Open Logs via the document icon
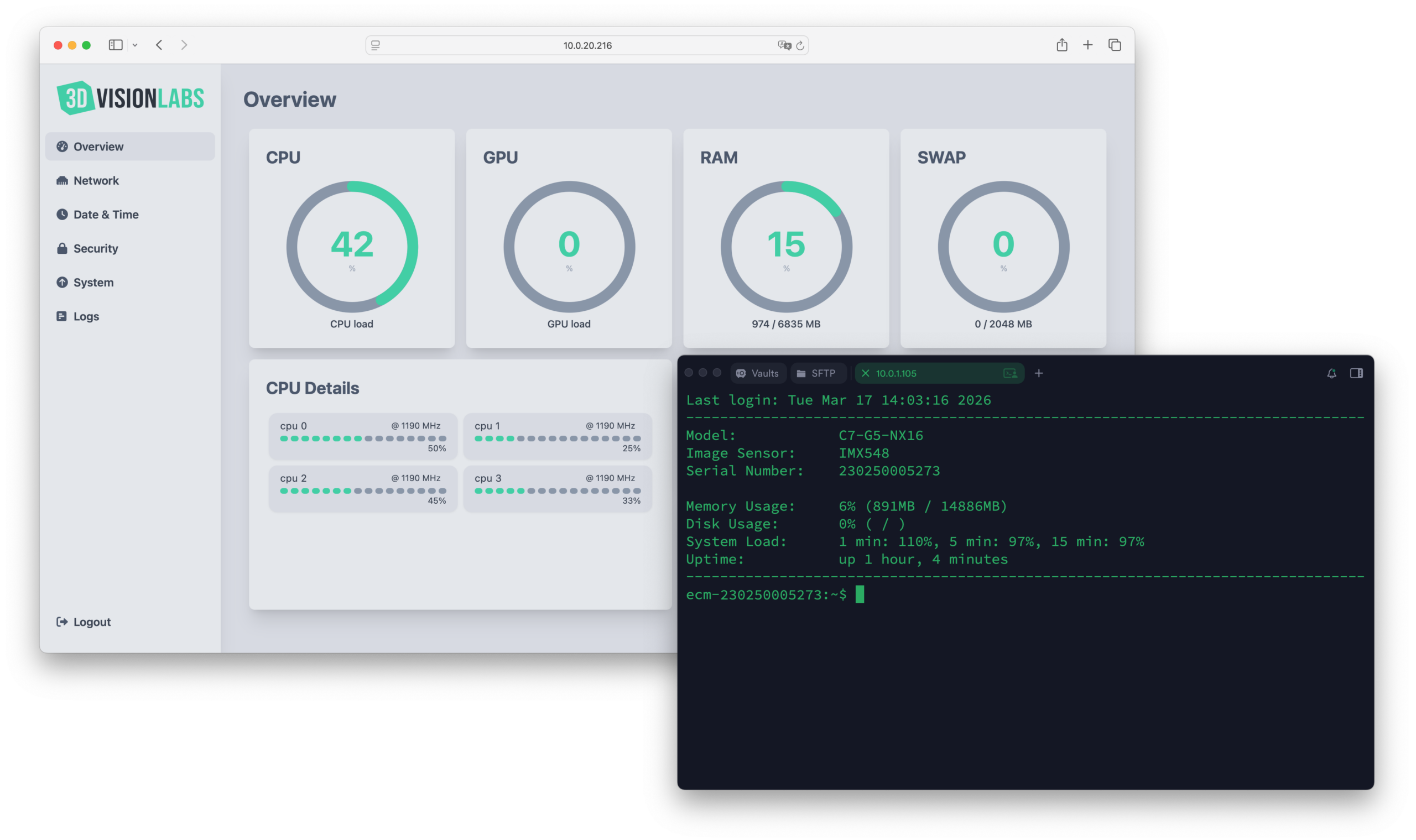This screenshot has width=1416, height=840. point(63,316)
